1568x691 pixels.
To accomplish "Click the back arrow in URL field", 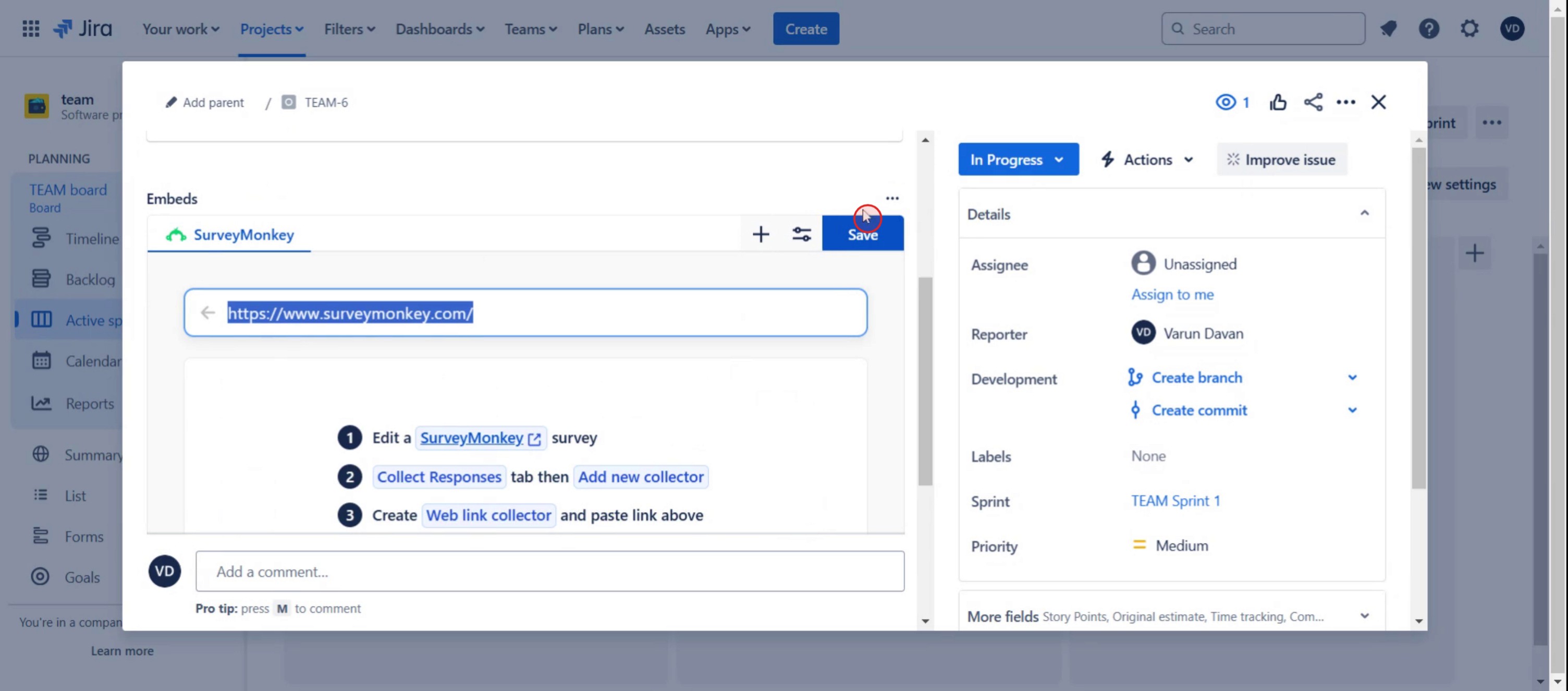I will [207, 313].
